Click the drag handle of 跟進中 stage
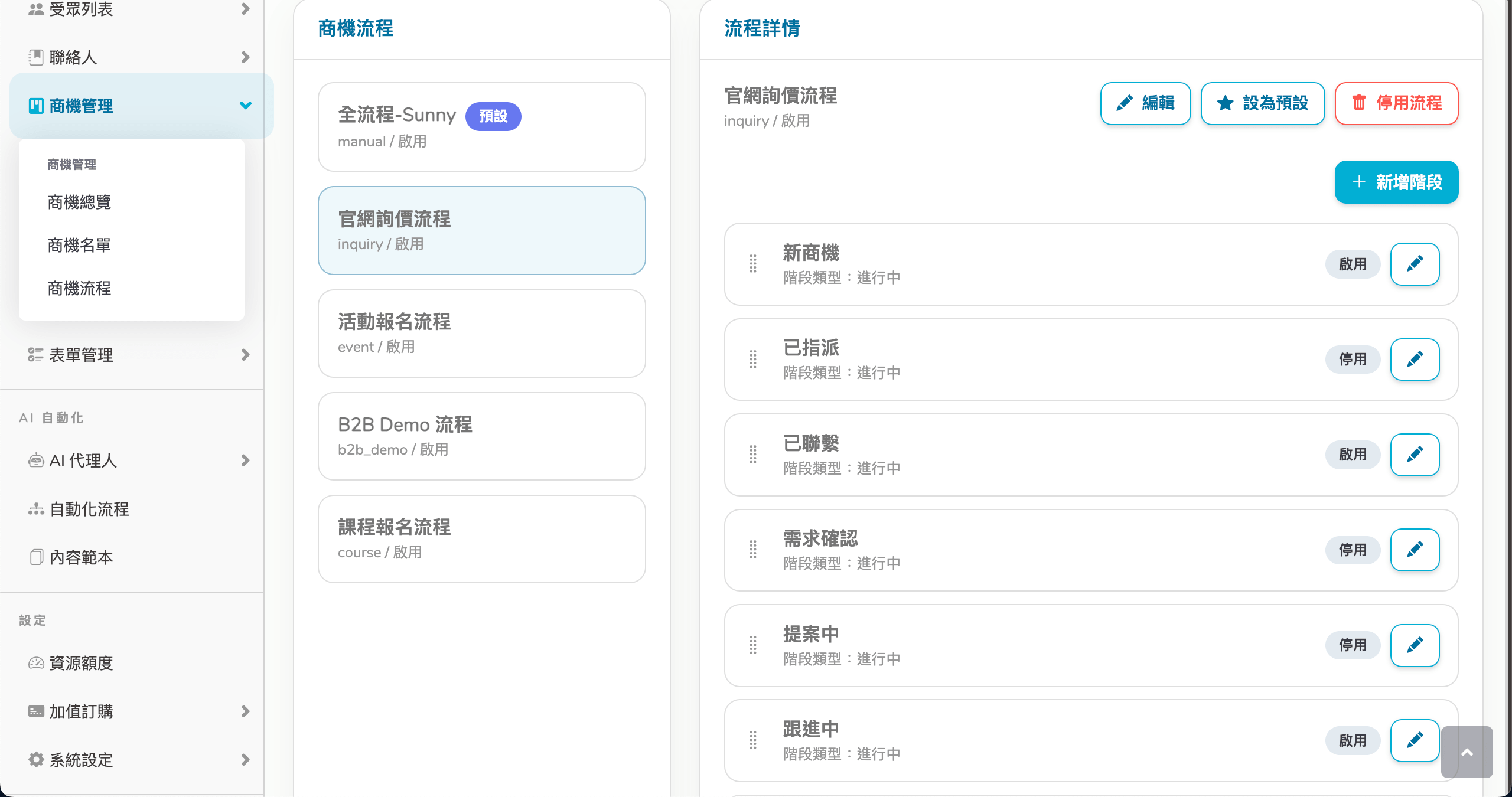 pyautogui.click(x=753, y=740)
